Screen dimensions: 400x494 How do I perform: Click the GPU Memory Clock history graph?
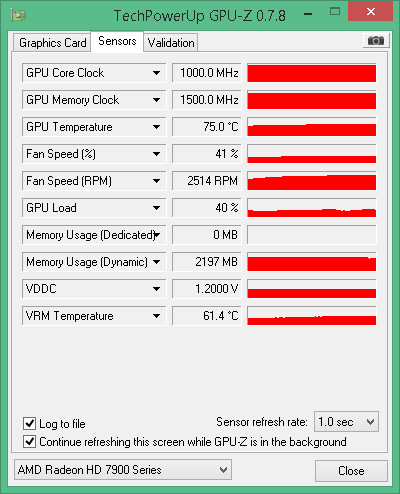coord(312,100)
